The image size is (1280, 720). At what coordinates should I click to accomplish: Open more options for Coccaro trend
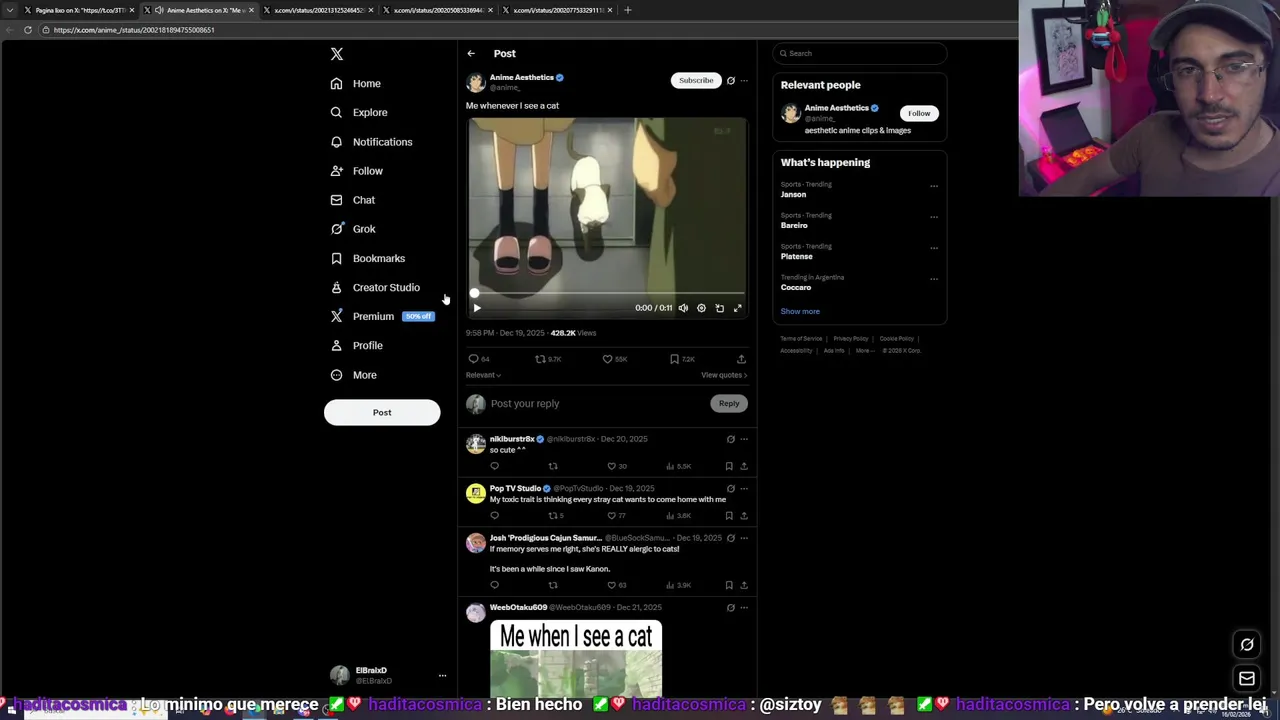pos(934,278)
